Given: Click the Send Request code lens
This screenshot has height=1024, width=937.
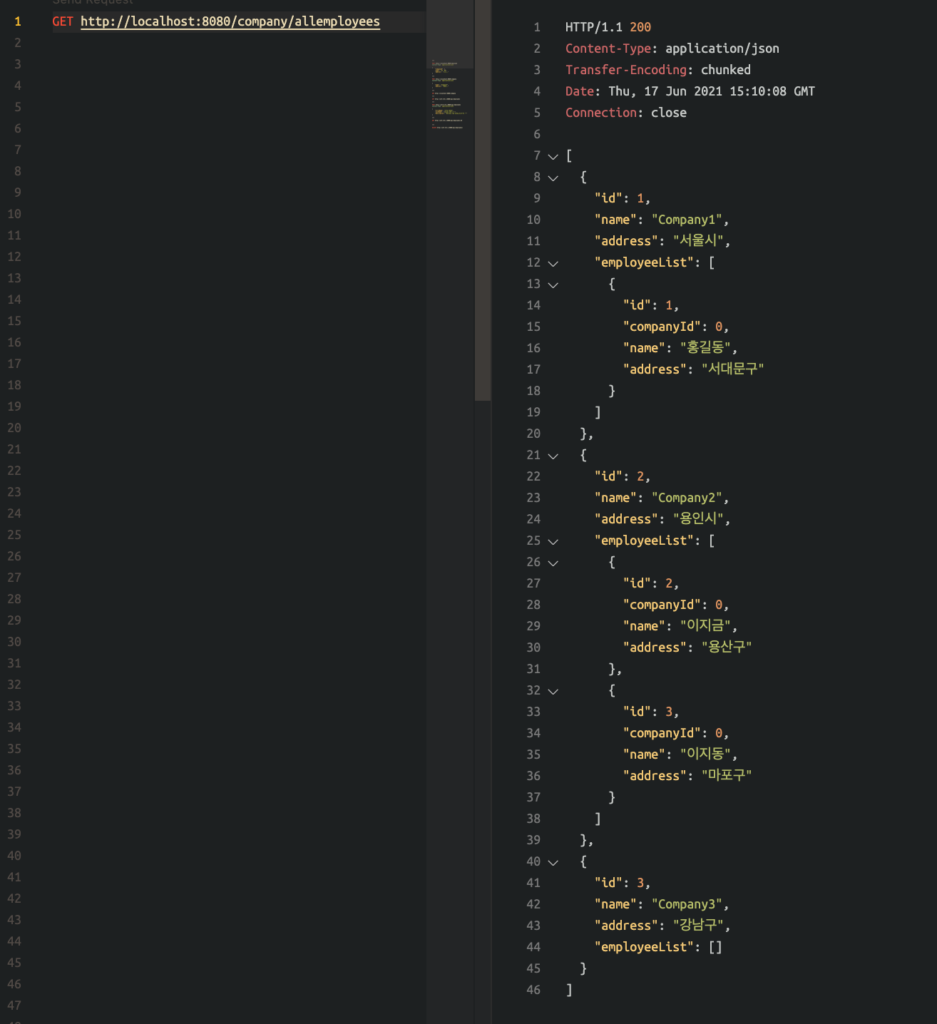Looking at the screenshot, I should [92, 3].
